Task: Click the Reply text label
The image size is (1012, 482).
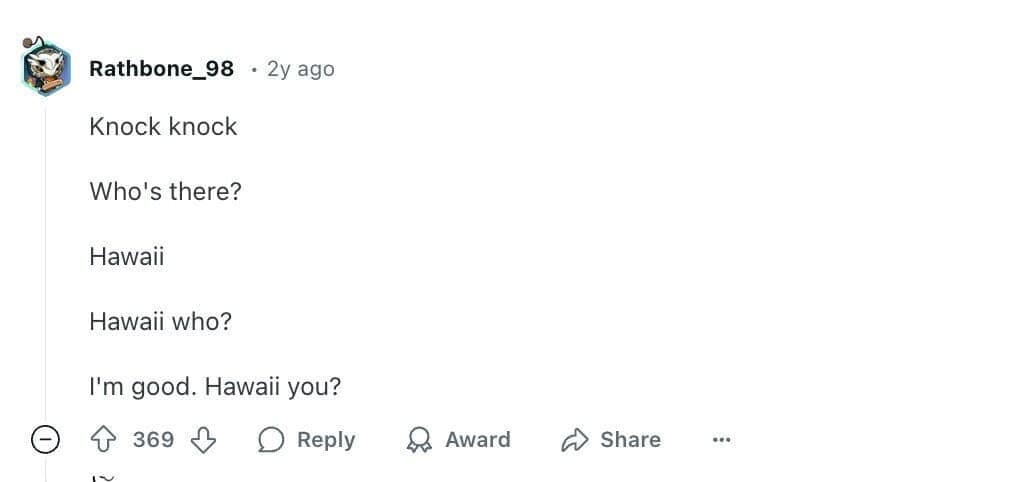Action: (x=326, y=440)
